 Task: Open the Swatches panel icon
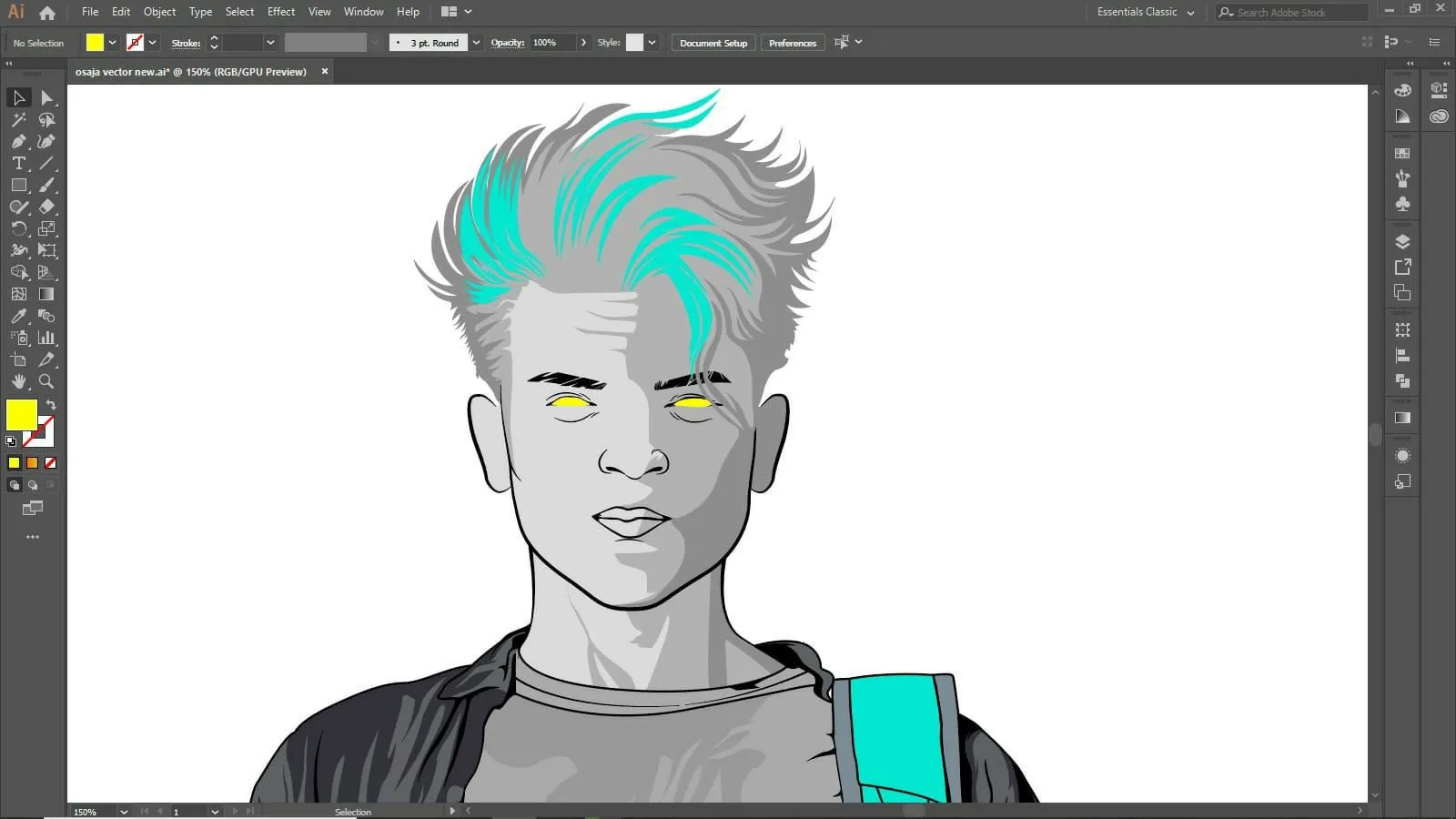point(1402,154)
